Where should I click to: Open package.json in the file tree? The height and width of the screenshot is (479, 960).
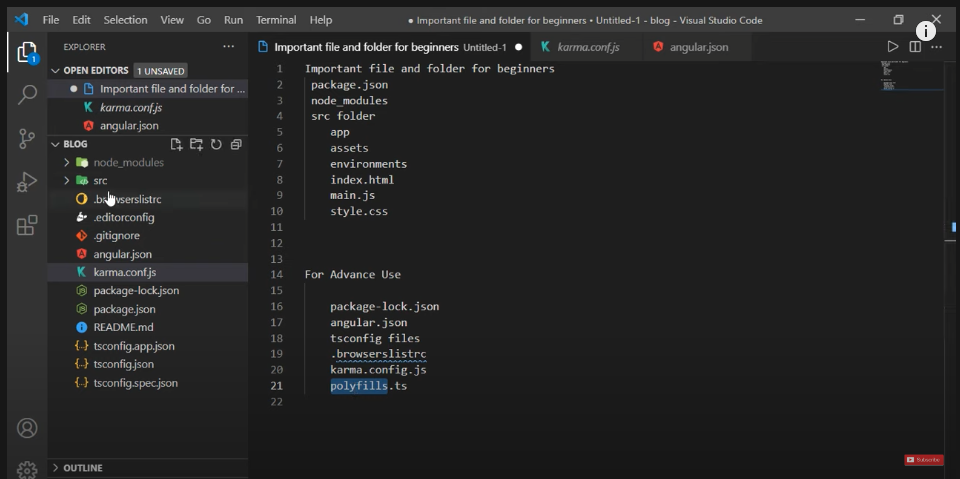124,309
